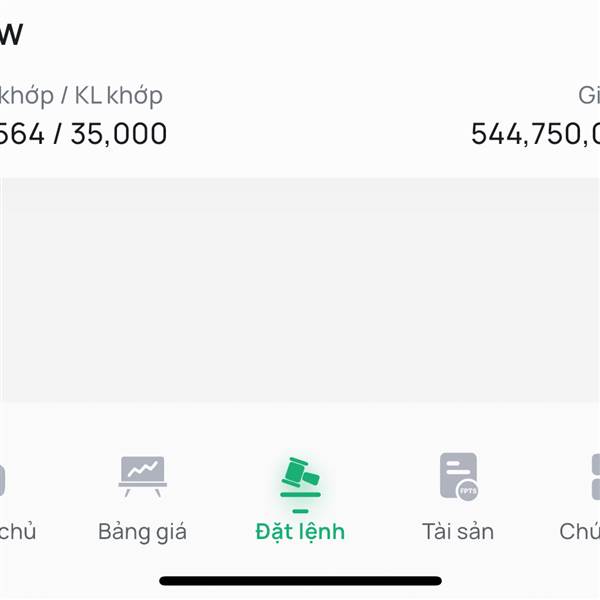Image resolution: width=600 pixels, height=600 pixels.
Task: Go to the Tài sản tab label
Action: (458, 532)
